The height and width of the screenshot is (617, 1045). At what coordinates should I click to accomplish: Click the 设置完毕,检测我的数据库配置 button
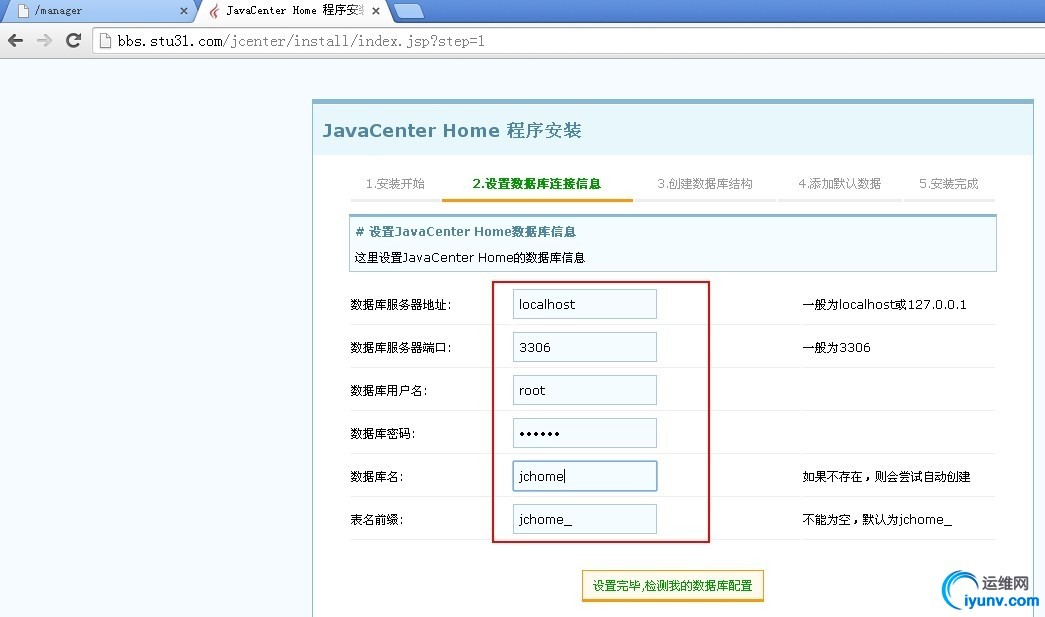coord(672,586)
